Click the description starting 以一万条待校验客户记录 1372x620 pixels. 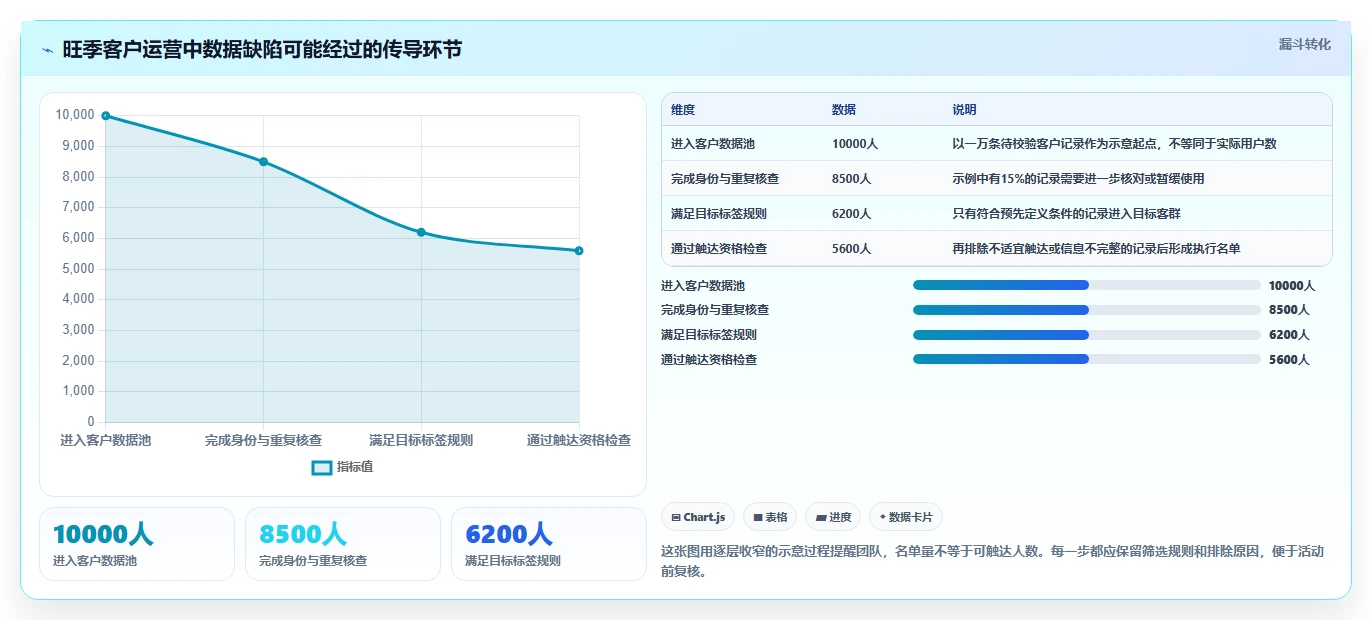(x=1114, y=144)
